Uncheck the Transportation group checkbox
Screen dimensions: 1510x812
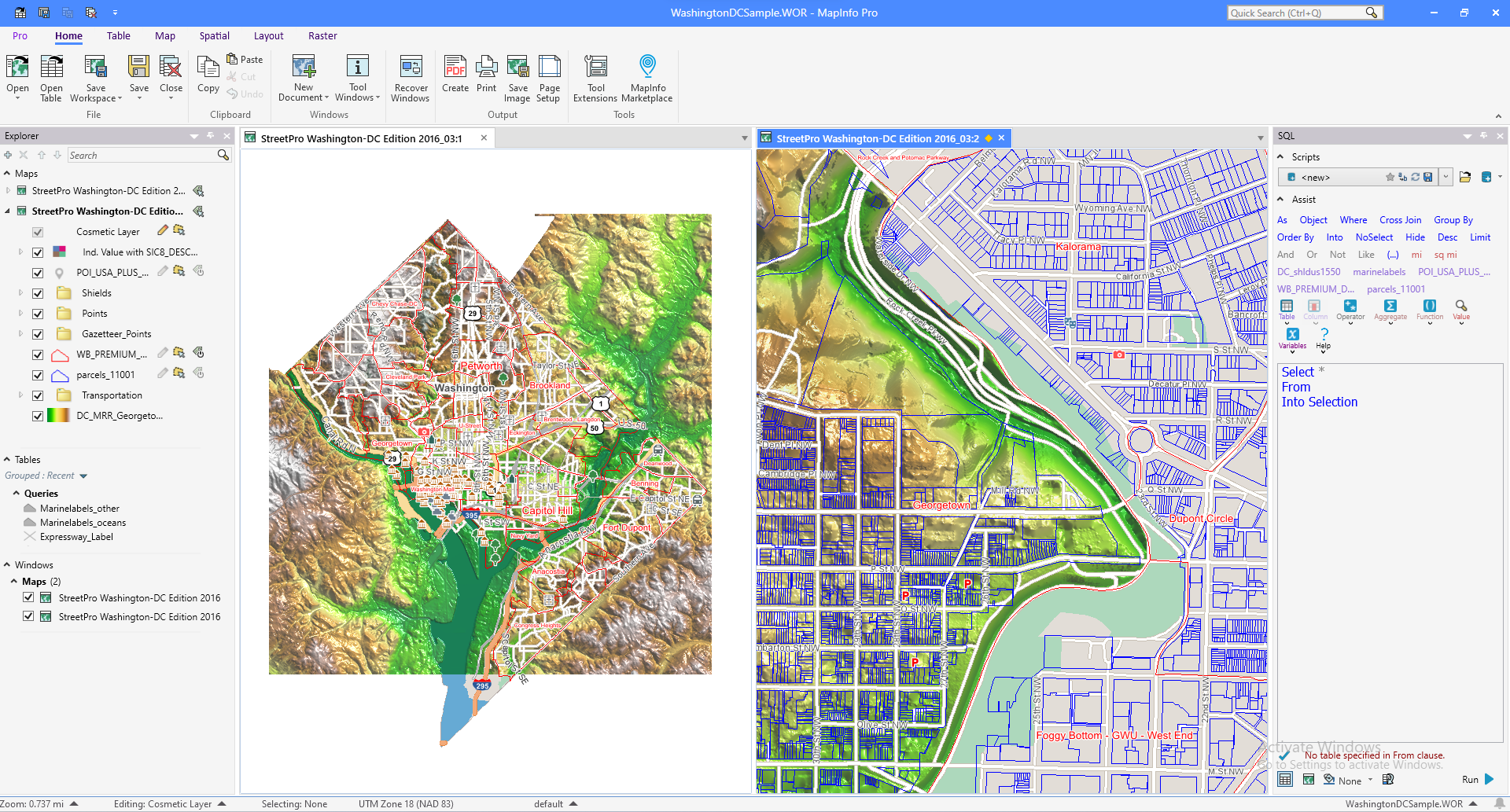pyautogui.click(x=38, y=395)
